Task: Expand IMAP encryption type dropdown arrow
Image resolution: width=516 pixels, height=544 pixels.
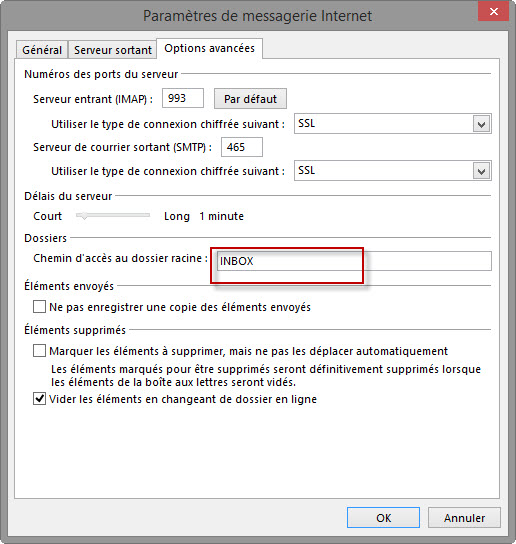Action: pos(481,124)
